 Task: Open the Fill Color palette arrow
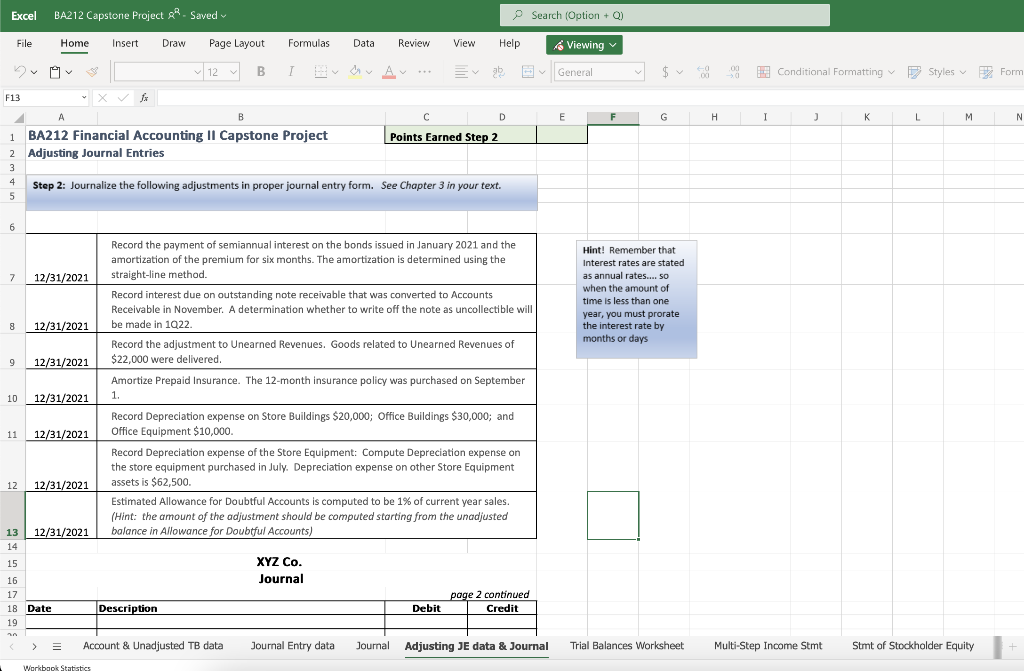pyautogui.click(x=369, y=73)
